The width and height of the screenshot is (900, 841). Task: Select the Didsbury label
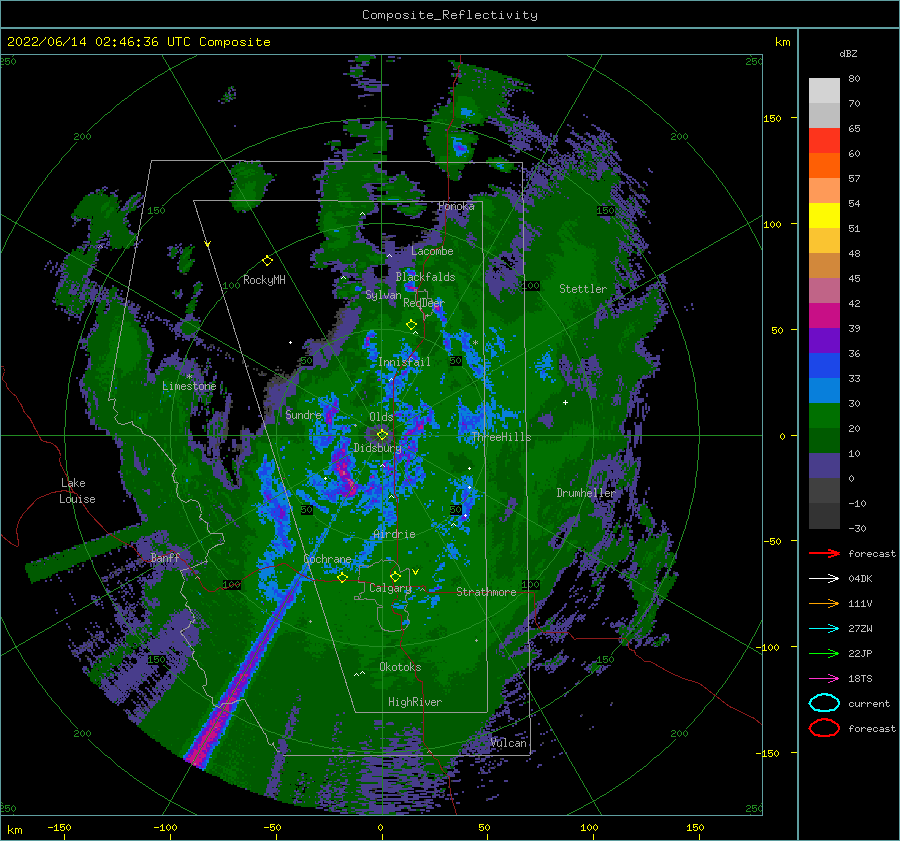tap(377, 448)
